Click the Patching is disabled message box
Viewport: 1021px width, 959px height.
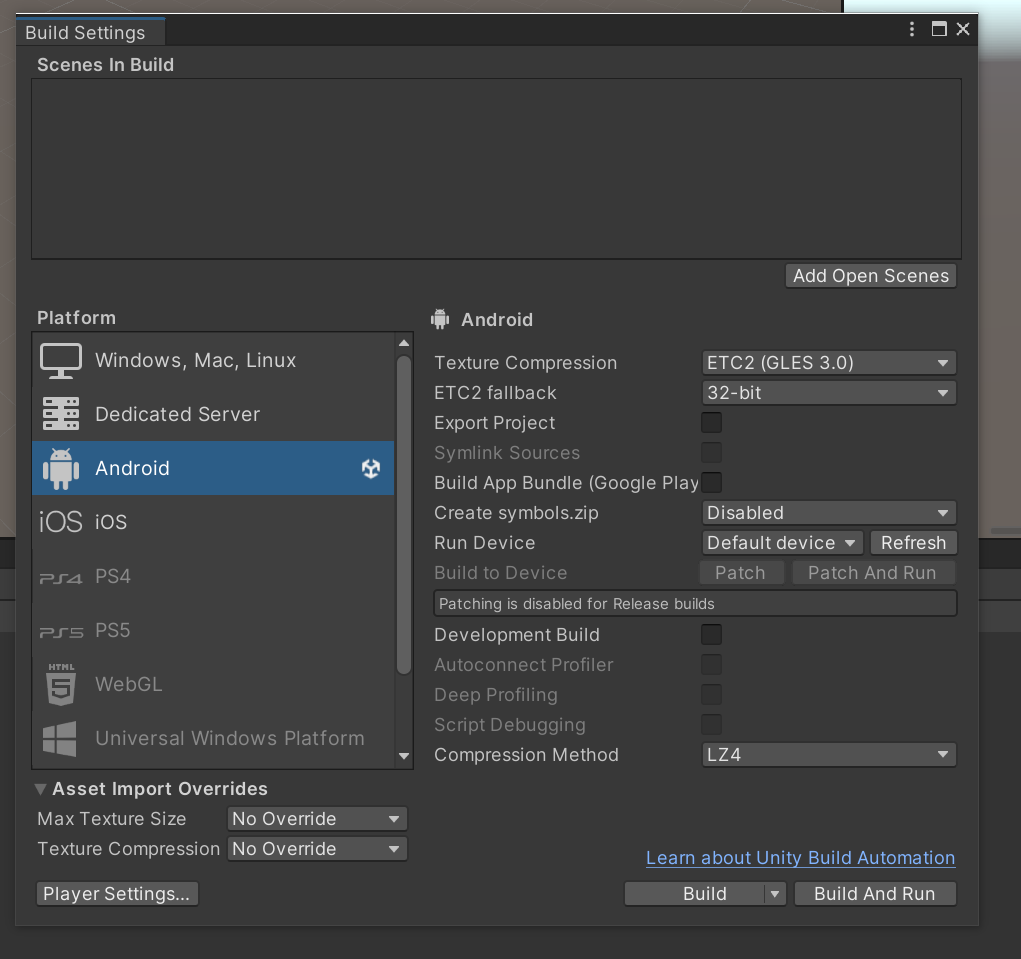(695, 604)
